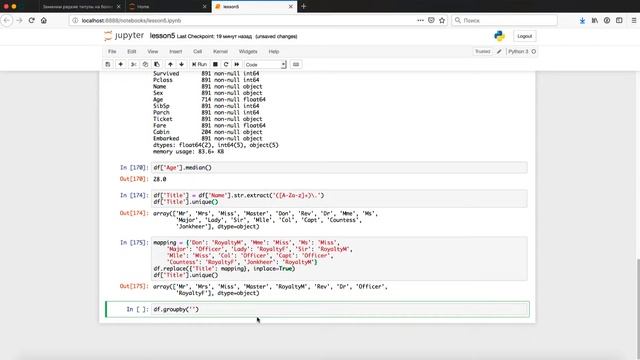Move selected cell down arrow
The image size is (640, 360).
(181, 64)
